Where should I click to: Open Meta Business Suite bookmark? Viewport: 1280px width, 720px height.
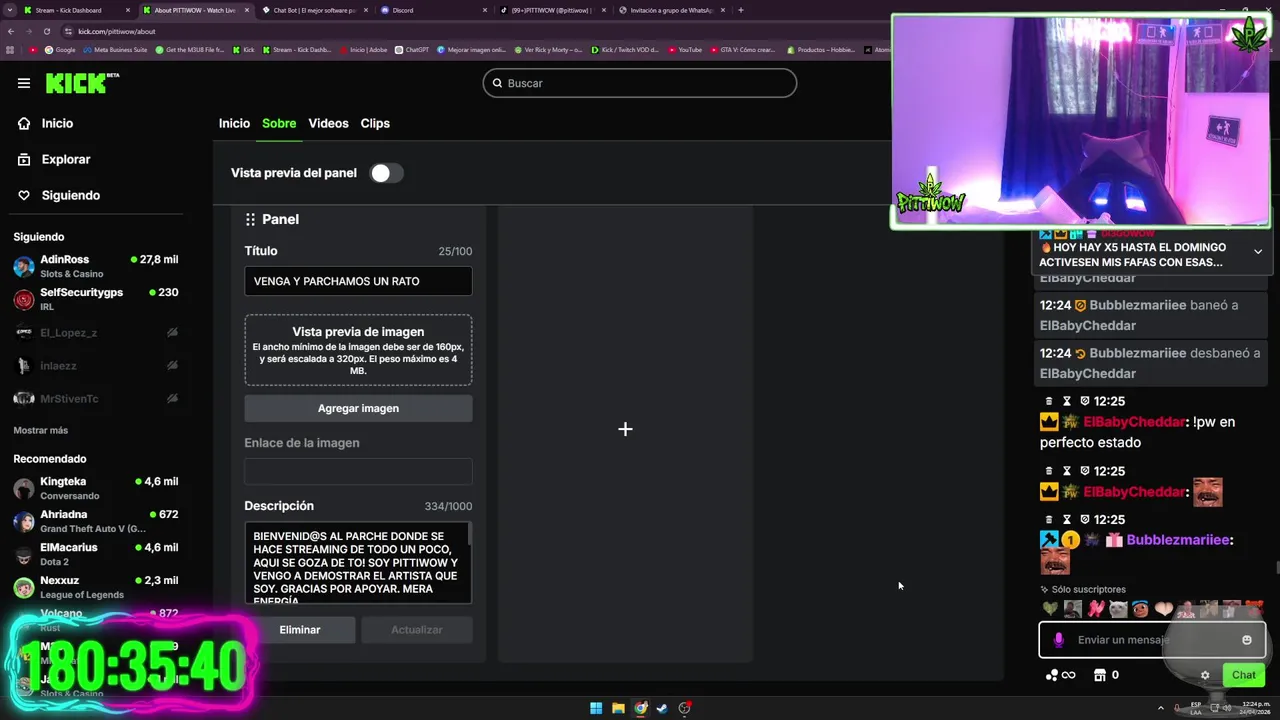point(116,49)
